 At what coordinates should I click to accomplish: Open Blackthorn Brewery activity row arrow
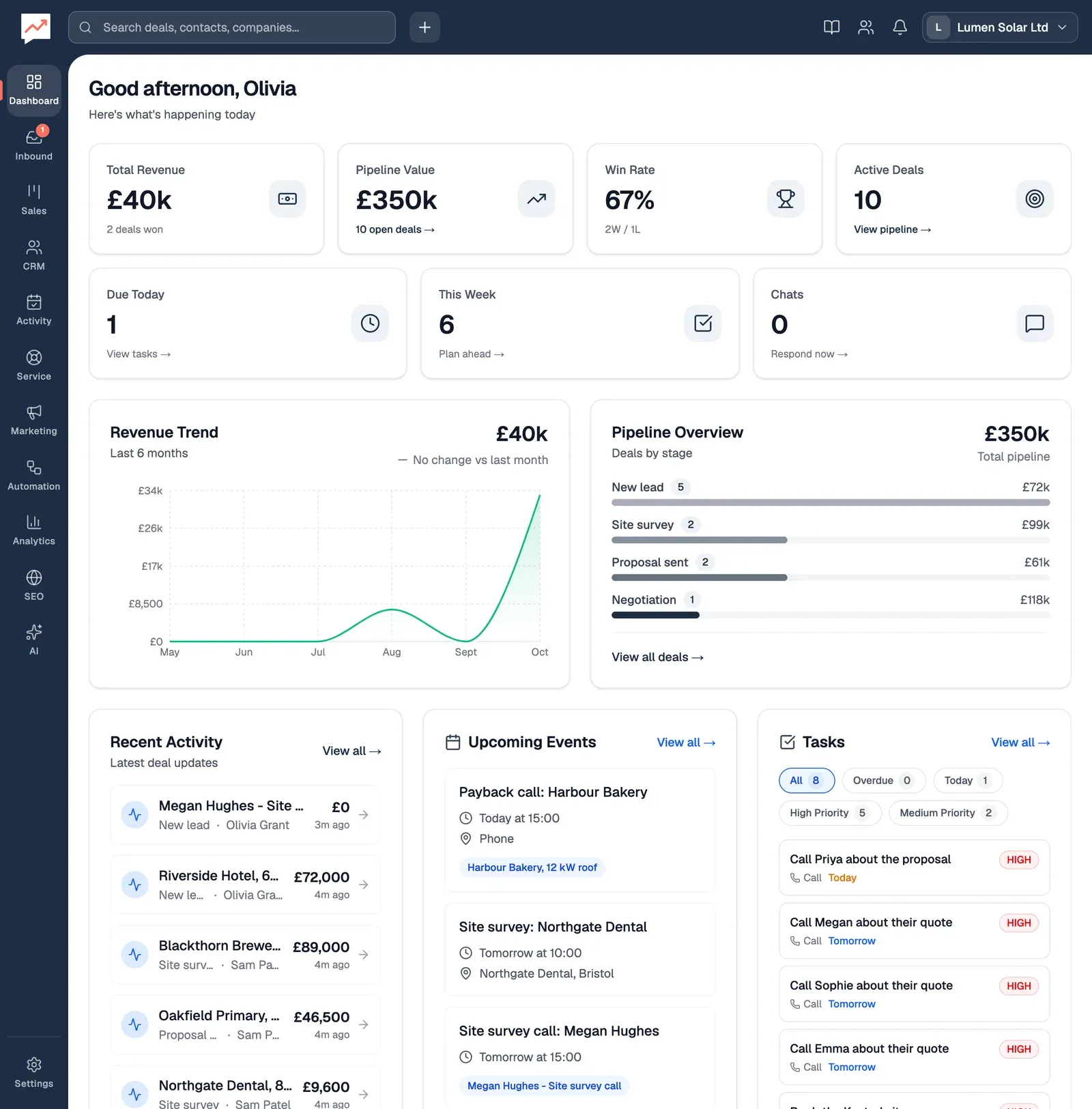pos(364,955)
